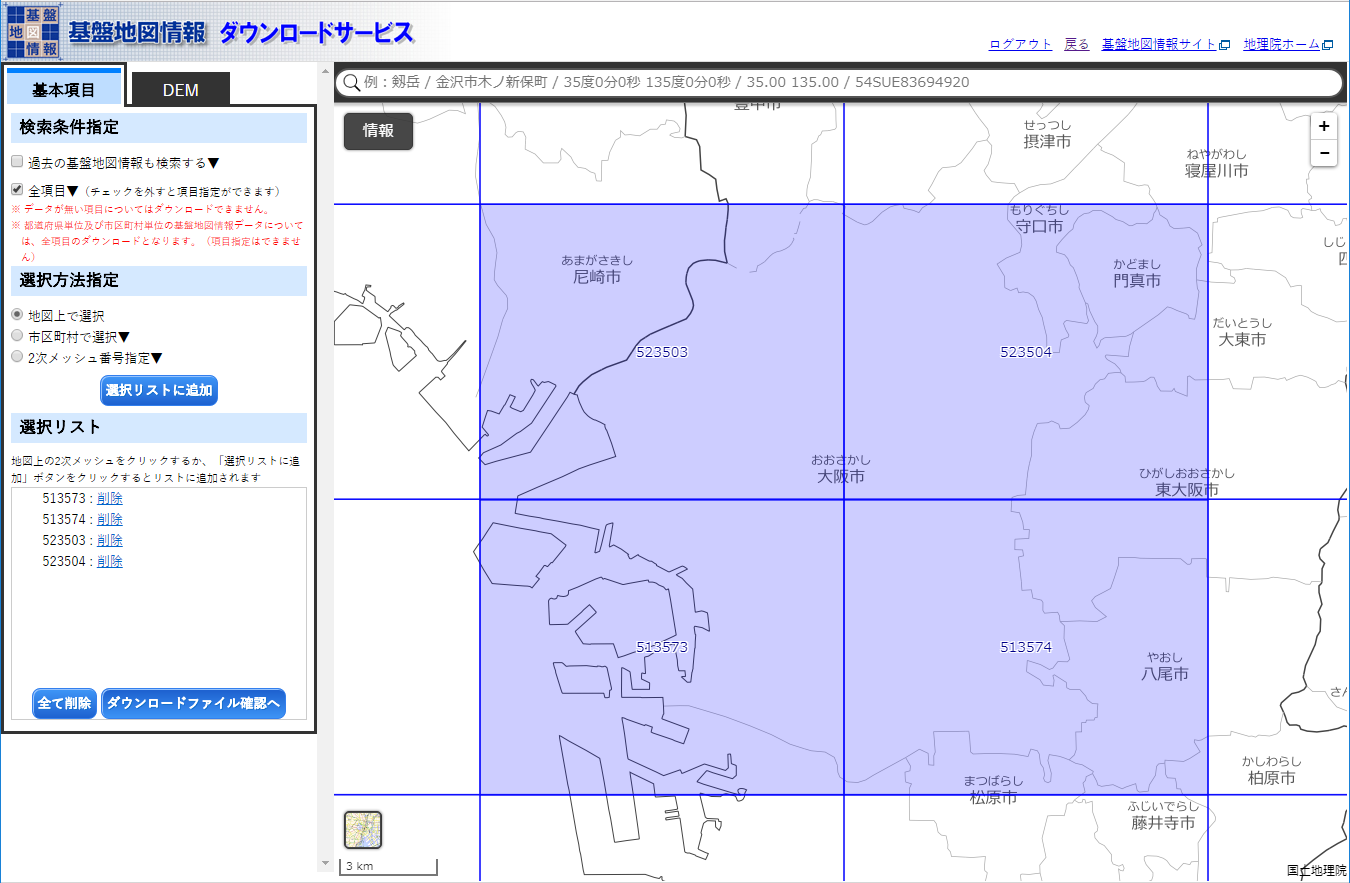Select the 市区町村で選択 radio button

point(17,336)
